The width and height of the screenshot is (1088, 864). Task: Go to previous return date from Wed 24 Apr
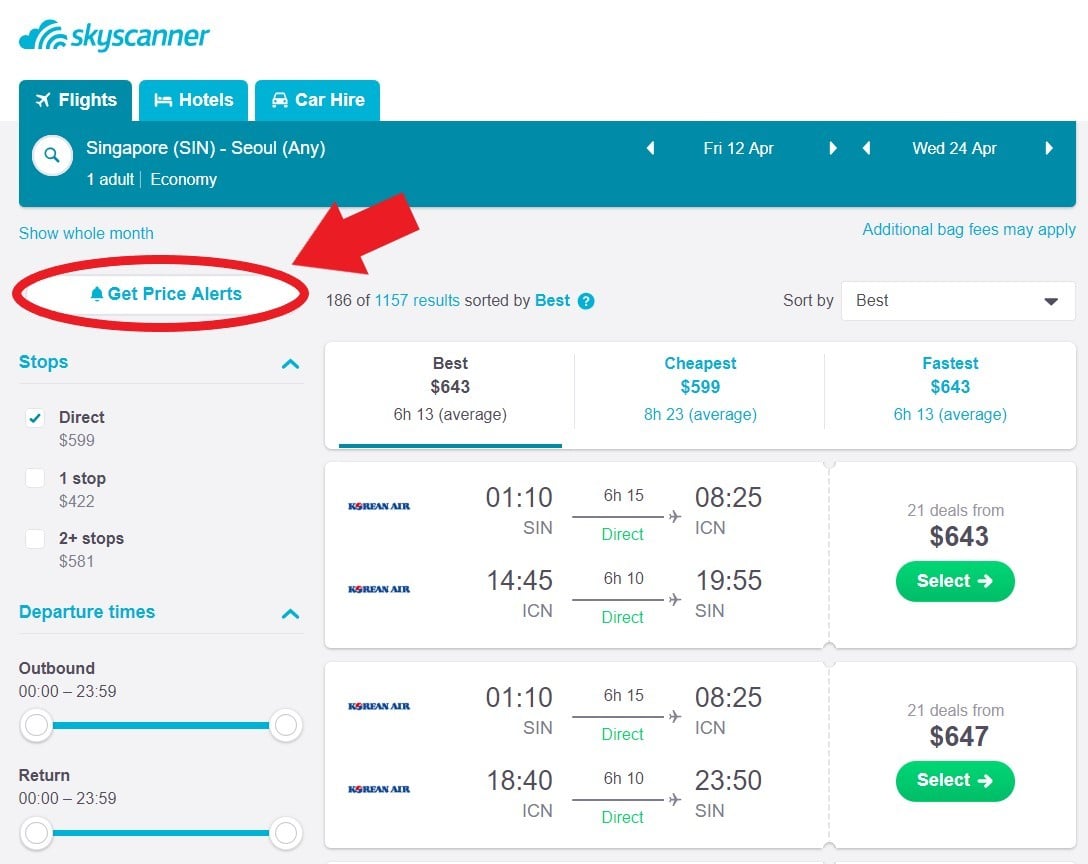866,148
